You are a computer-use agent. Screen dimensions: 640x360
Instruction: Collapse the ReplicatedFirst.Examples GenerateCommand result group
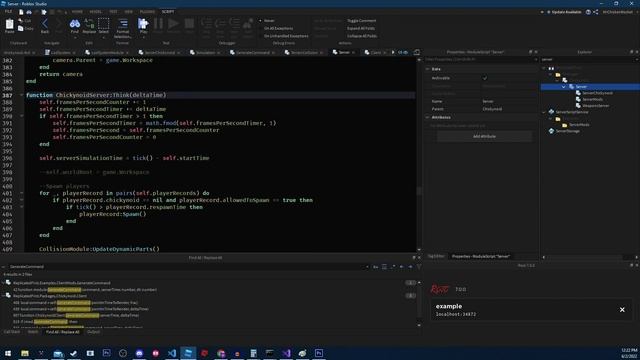(3, 282)
